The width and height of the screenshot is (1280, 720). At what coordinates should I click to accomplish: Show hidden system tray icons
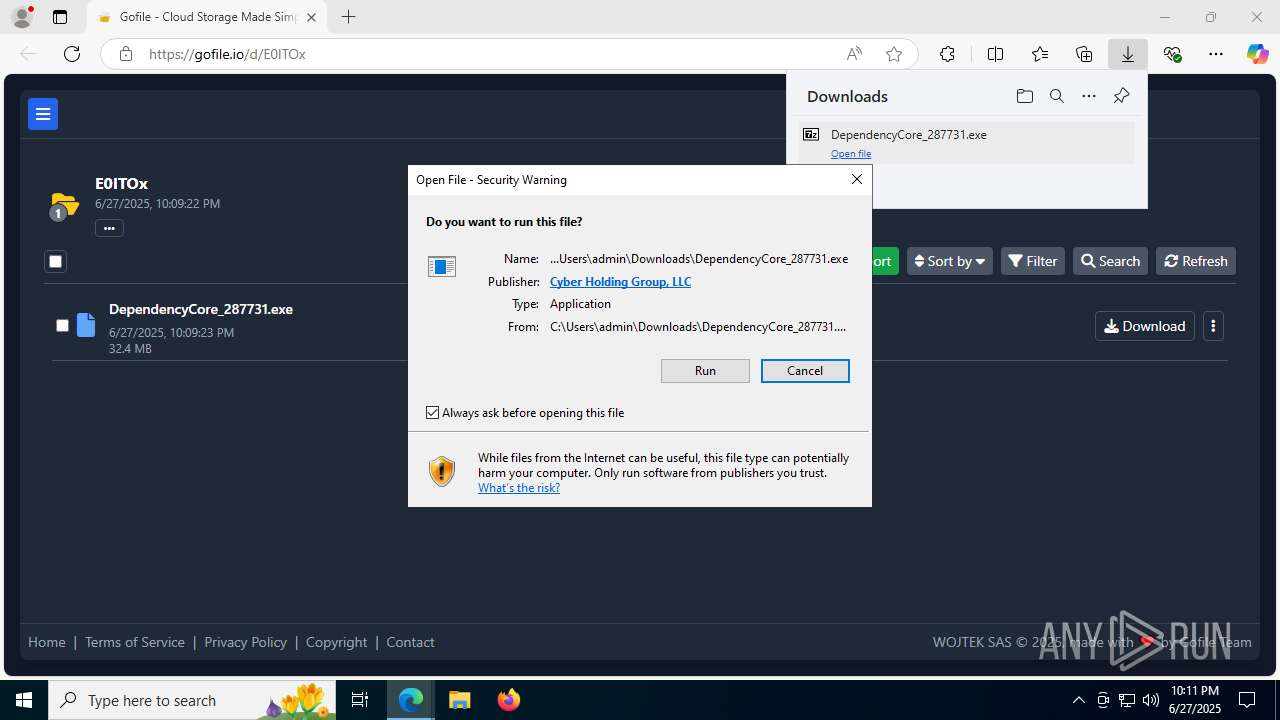click(1078, 700)
